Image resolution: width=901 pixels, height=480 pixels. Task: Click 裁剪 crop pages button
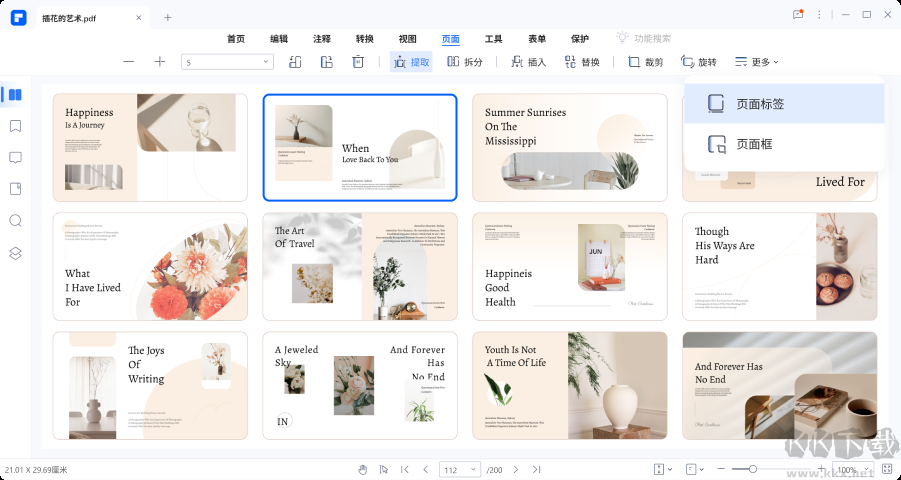pos(645,62)
